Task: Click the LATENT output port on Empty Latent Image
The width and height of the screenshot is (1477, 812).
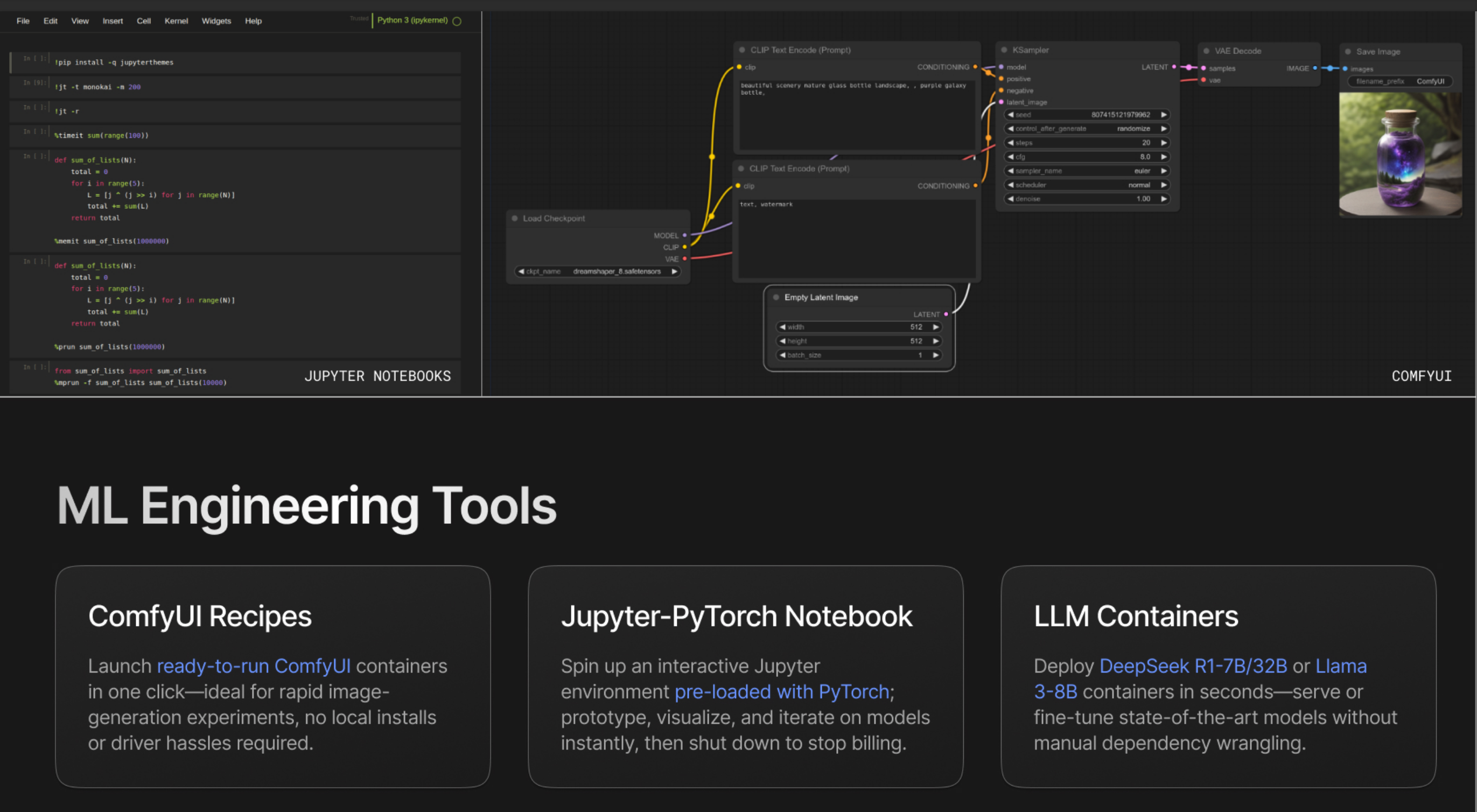Action: pos(946,314)
